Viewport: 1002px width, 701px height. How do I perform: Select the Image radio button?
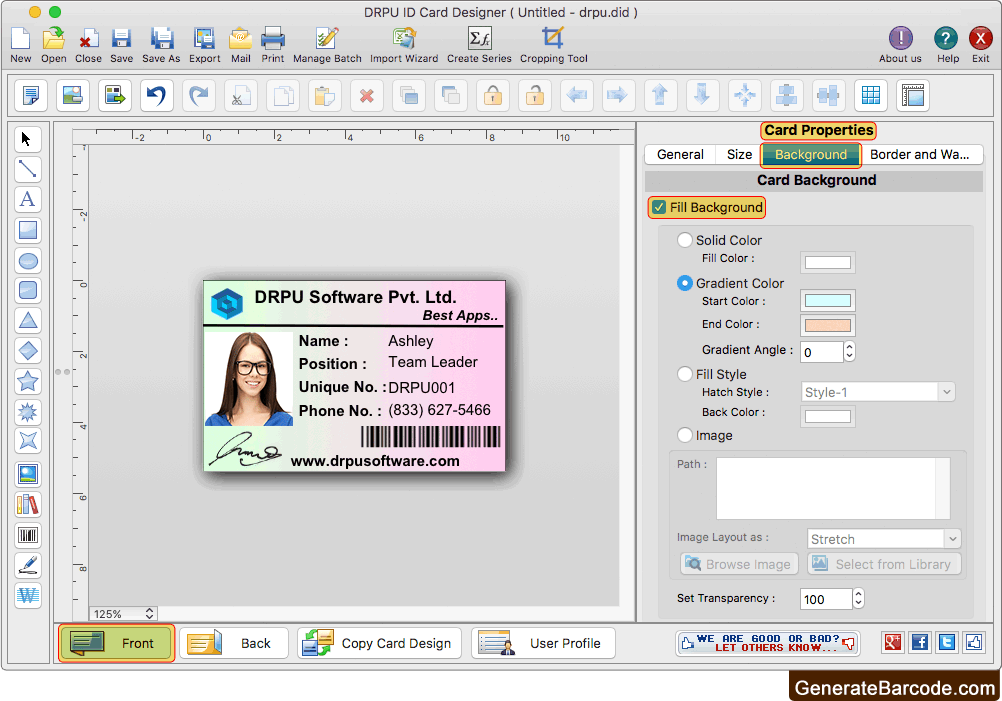(x=684, y=435)
